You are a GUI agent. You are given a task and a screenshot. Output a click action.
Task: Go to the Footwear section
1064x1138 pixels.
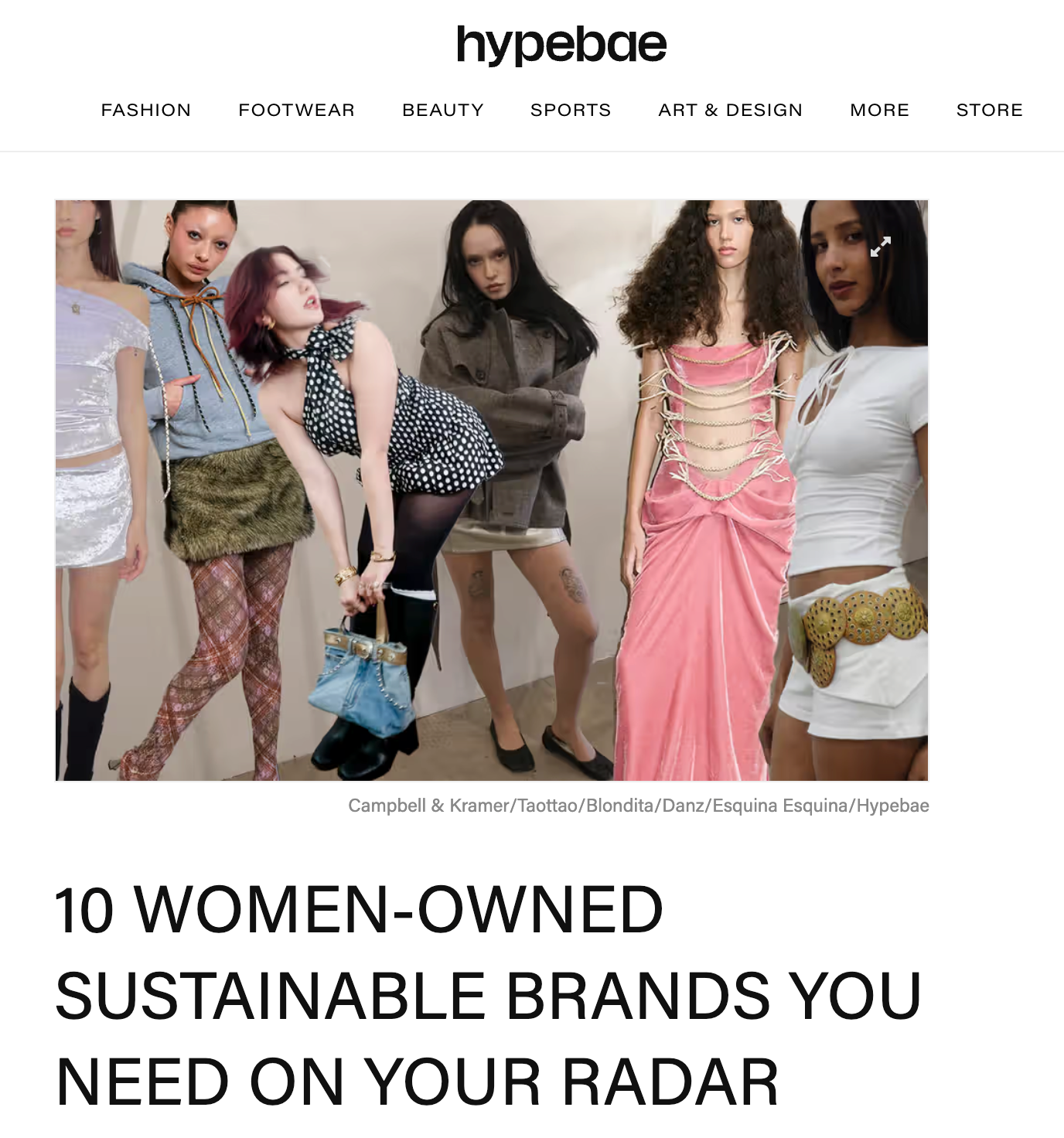297,110
